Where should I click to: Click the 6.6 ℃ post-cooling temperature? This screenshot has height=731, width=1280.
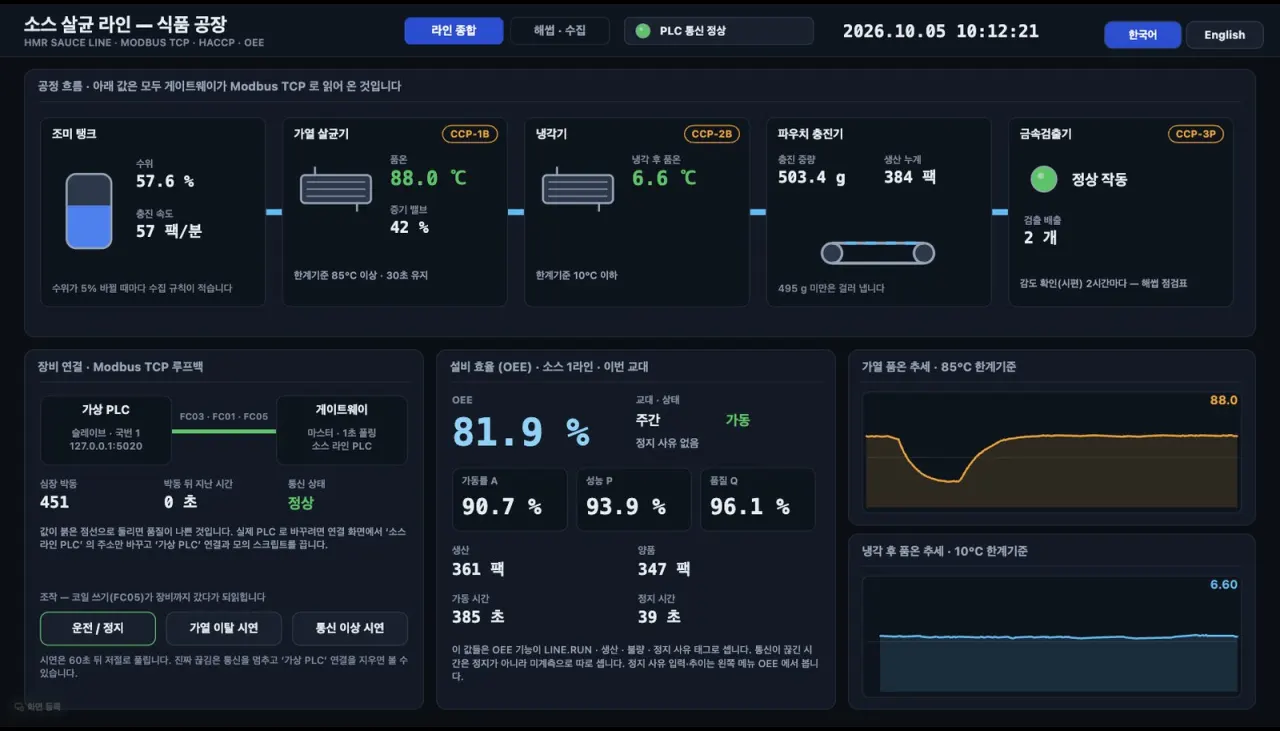[664, 178]
